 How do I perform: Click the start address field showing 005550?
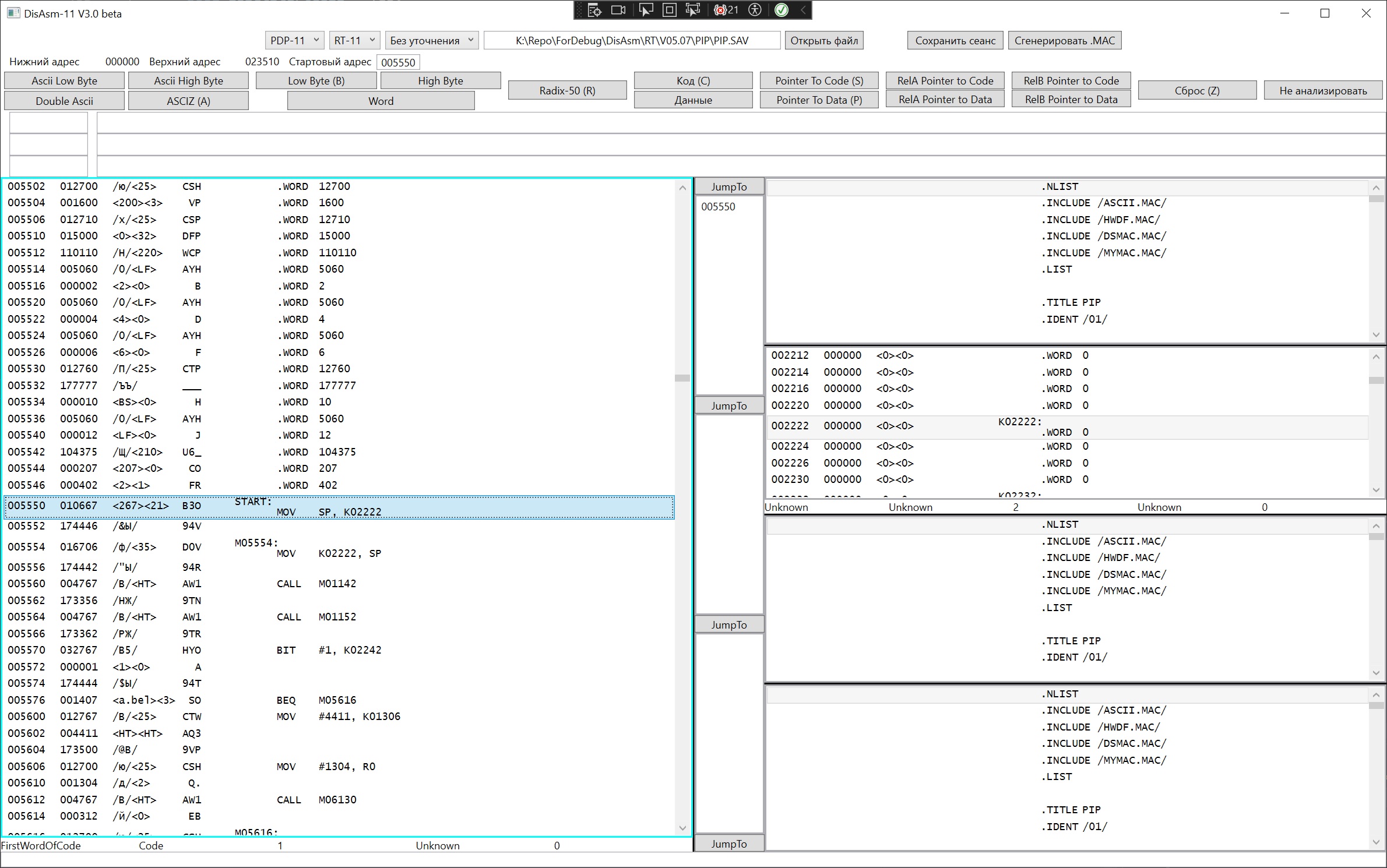point(398,62)
